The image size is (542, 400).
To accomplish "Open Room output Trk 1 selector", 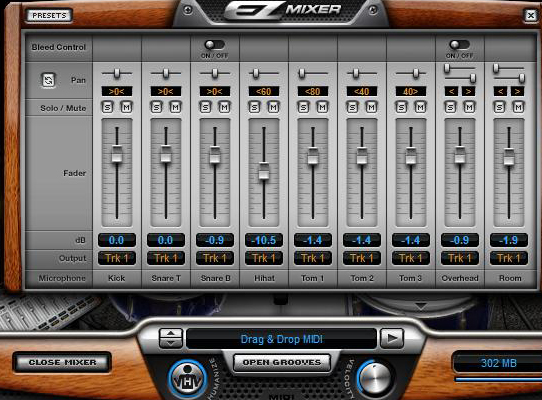I will coord(509,258).
